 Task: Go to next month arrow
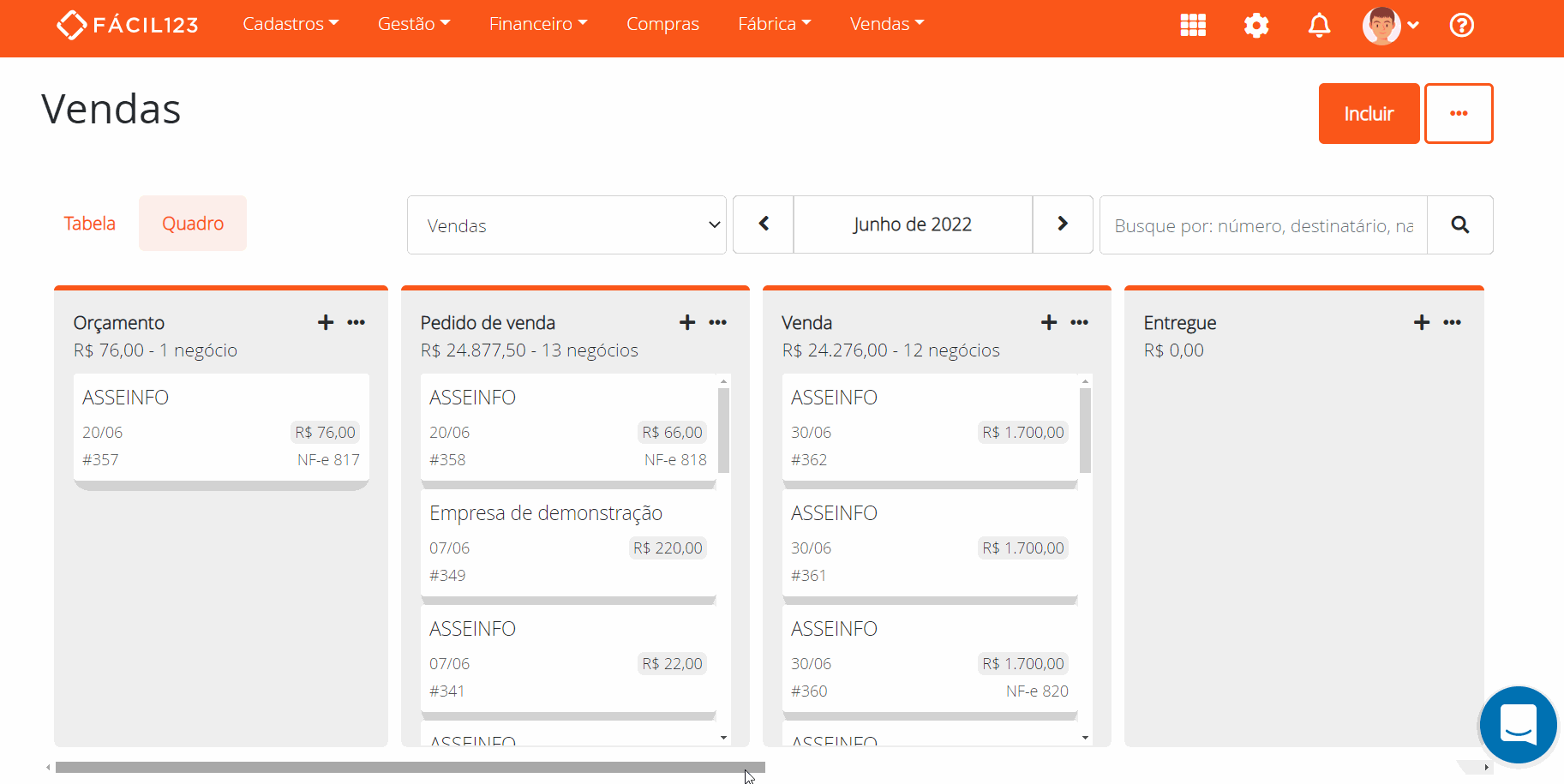pos(1063,224)
